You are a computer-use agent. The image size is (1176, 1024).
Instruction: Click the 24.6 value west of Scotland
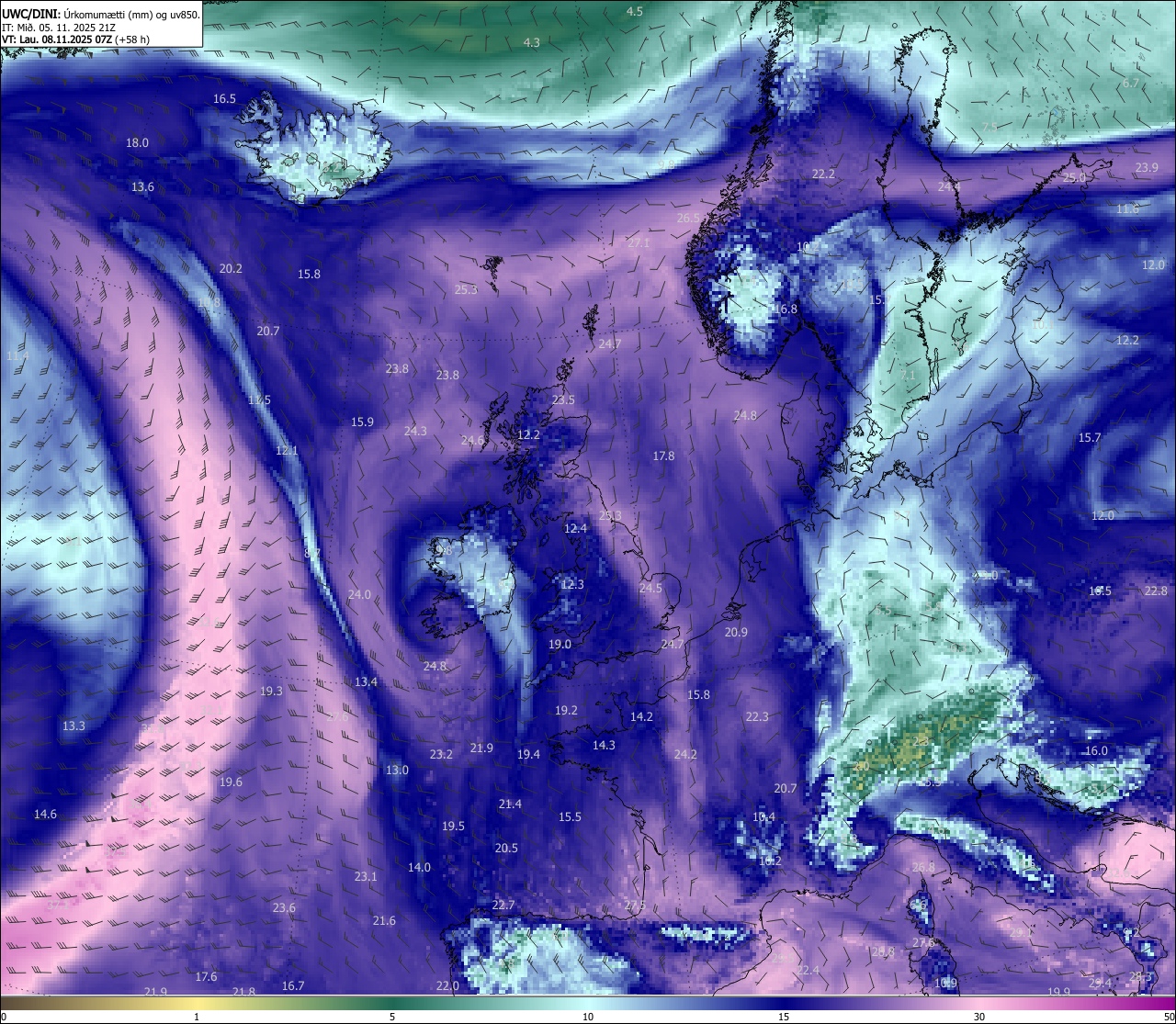coord(472,441)
